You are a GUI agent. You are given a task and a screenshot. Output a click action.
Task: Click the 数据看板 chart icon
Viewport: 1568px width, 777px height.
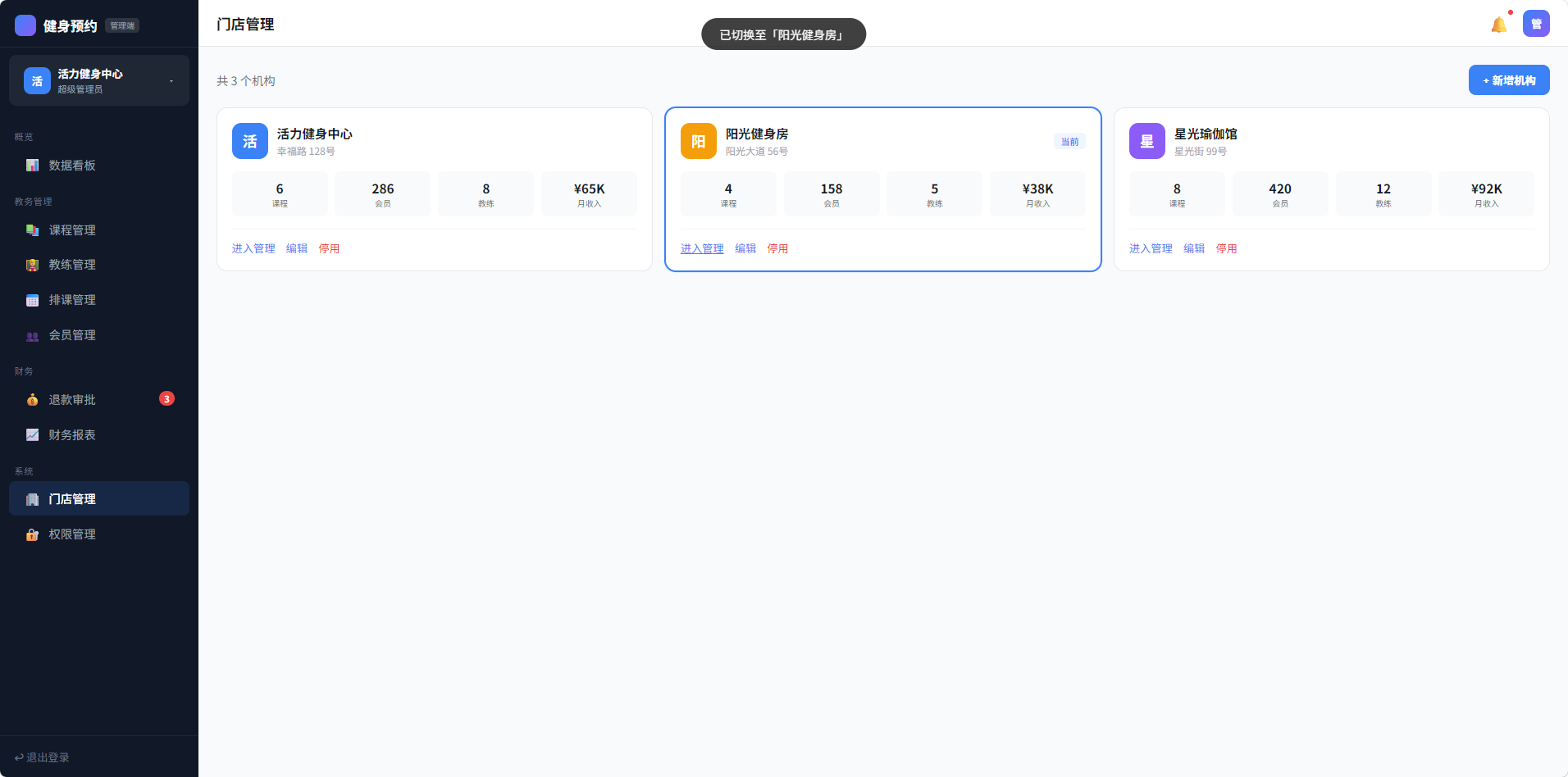[x=32, y=166]
